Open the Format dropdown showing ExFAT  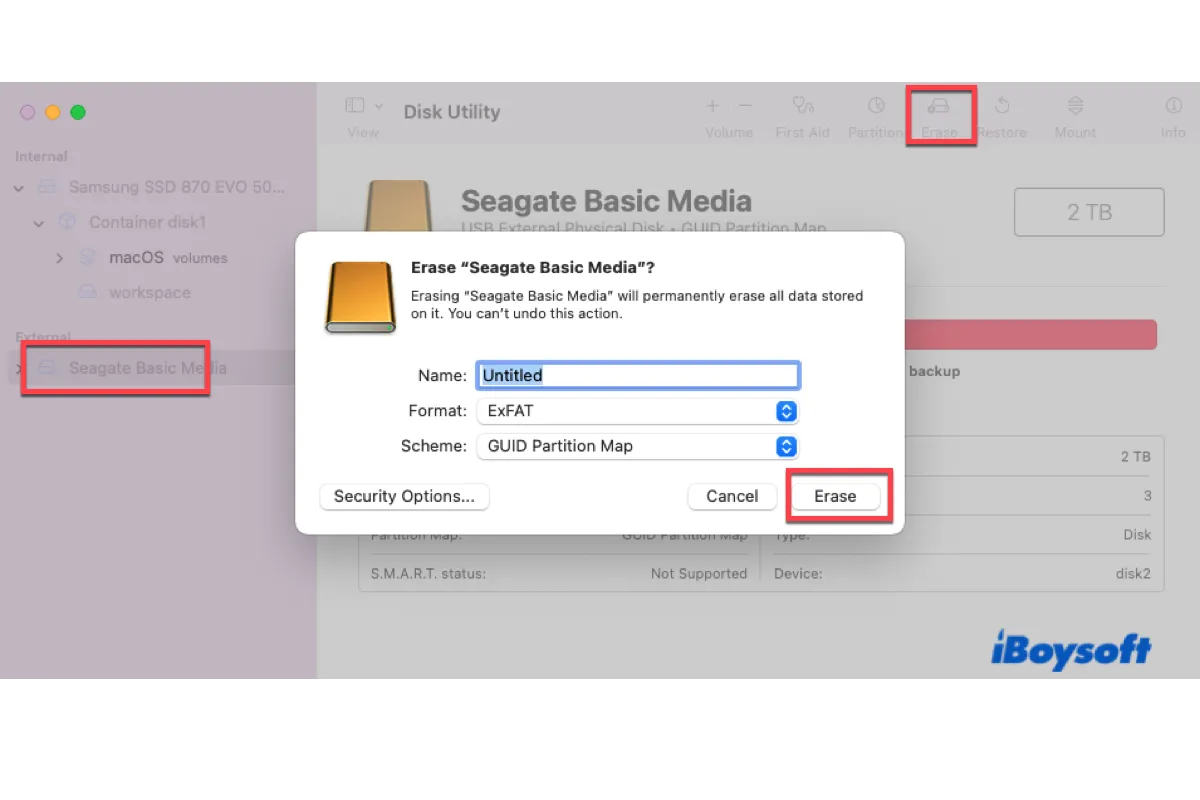[x=637, y=411]
